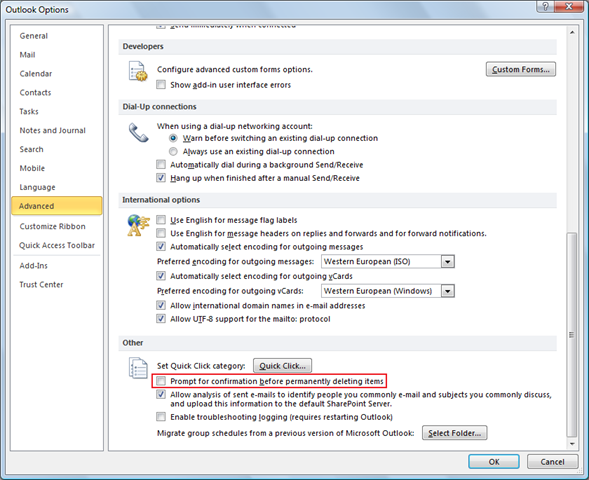
Task: Click the scrollbar down arrow
Action: pos(572,444)
